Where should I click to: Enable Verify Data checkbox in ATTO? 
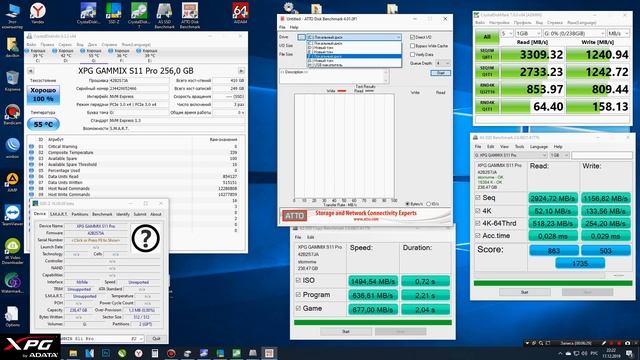[x=412, y=54]
